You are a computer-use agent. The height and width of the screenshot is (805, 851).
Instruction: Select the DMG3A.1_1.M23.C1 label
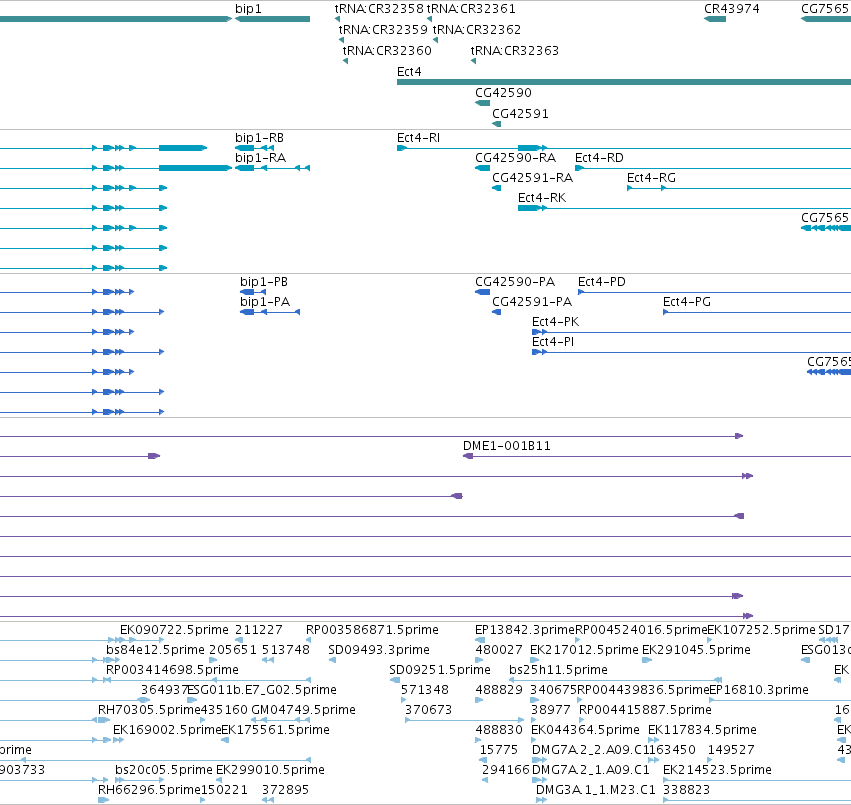595,790
